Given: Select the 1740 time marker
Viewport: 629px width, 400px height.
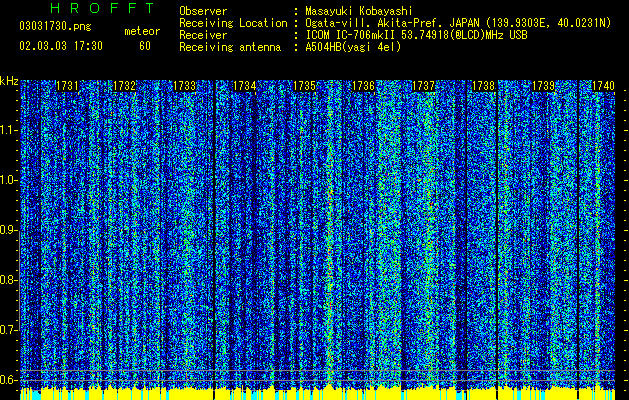Looking at the screenshot, I should [x=603, y=86].
